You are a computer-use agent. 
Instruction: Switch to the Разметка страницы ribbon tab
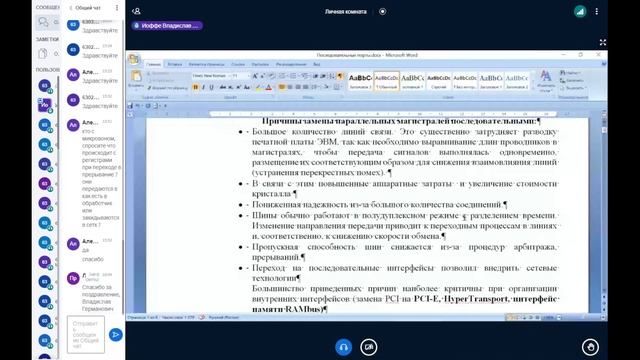coord(206,64)
